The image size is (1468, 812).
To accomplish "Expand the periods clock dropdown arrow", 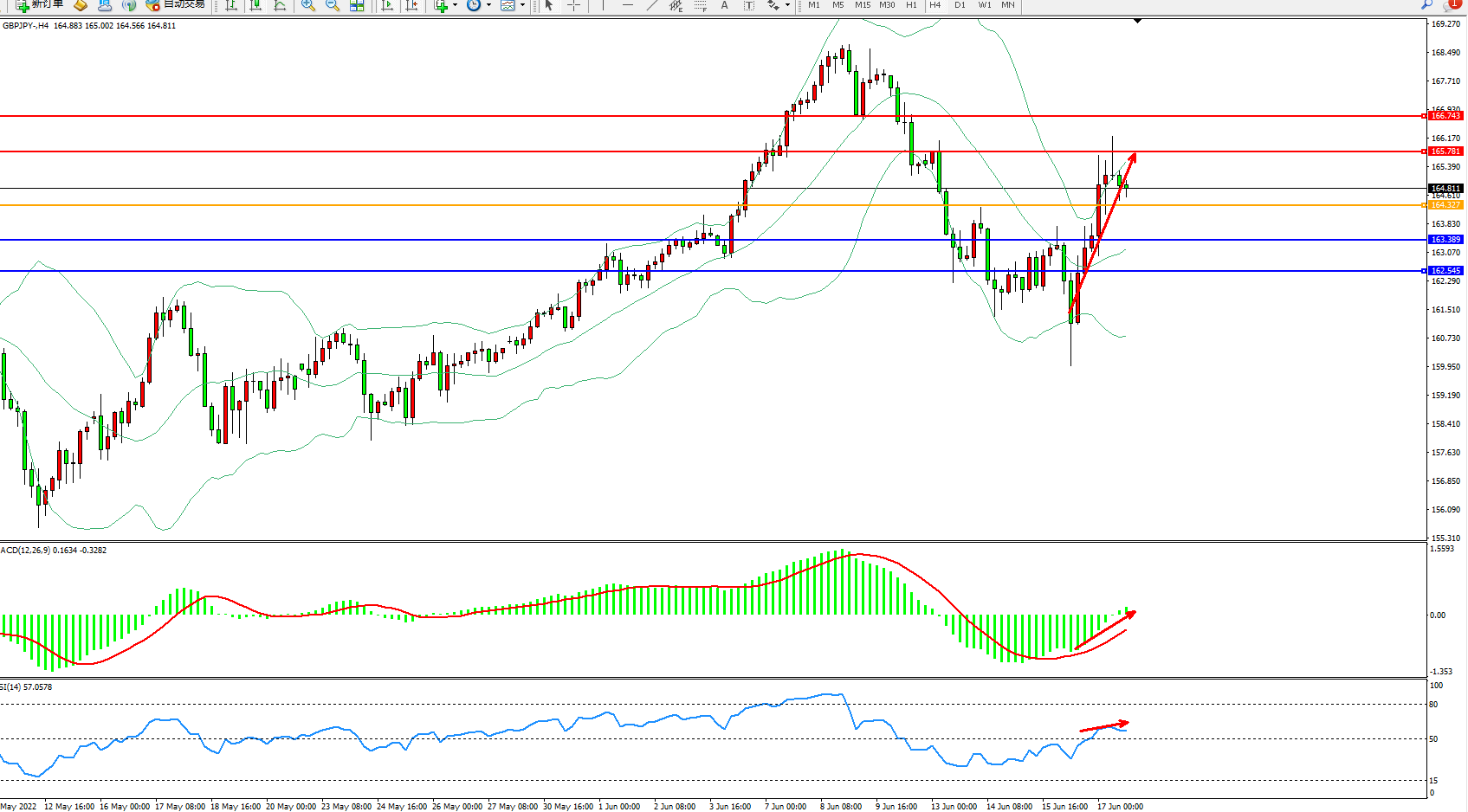I will [489, 5].
